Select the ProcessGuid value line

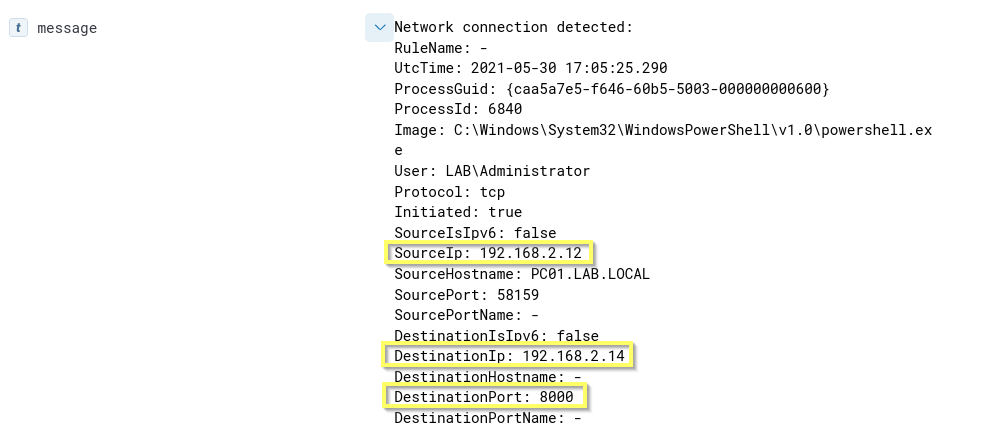pos(611,89)
